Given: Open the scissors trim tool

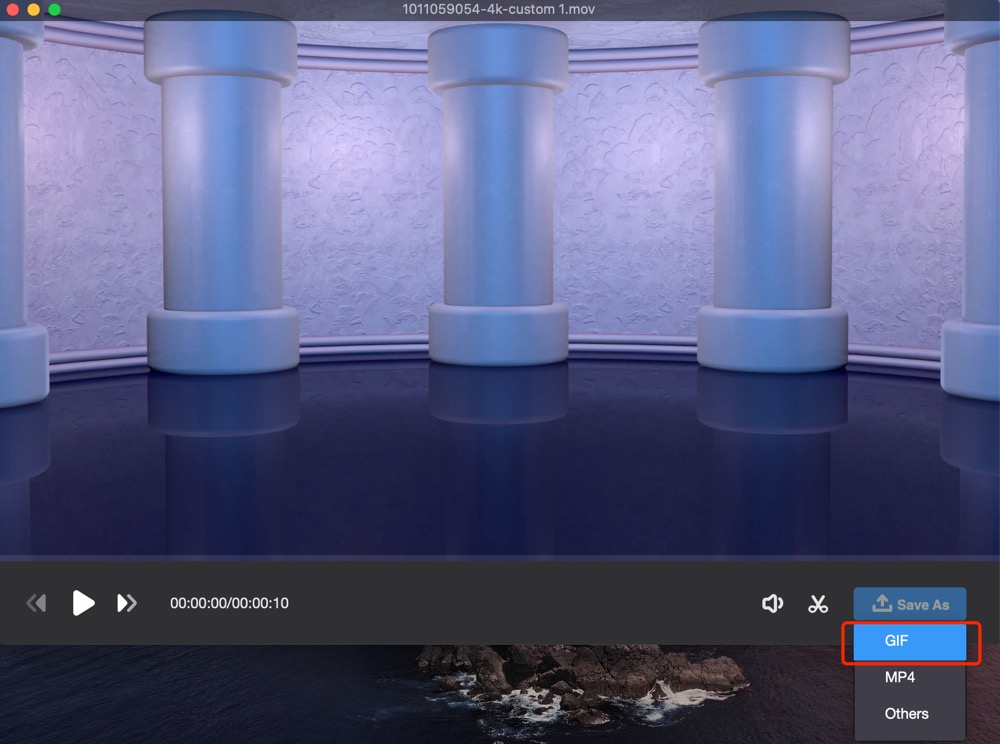Looking at the screenshot, I should 818,604.
